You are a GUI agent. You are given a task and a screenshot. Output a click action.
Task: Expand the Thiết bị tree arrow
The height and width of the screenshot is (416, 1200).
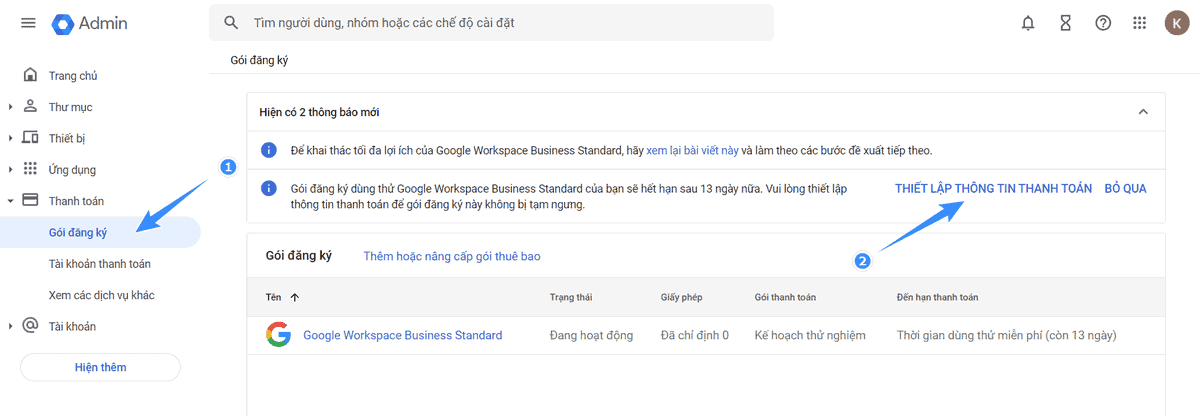click(x=10, y=138)
